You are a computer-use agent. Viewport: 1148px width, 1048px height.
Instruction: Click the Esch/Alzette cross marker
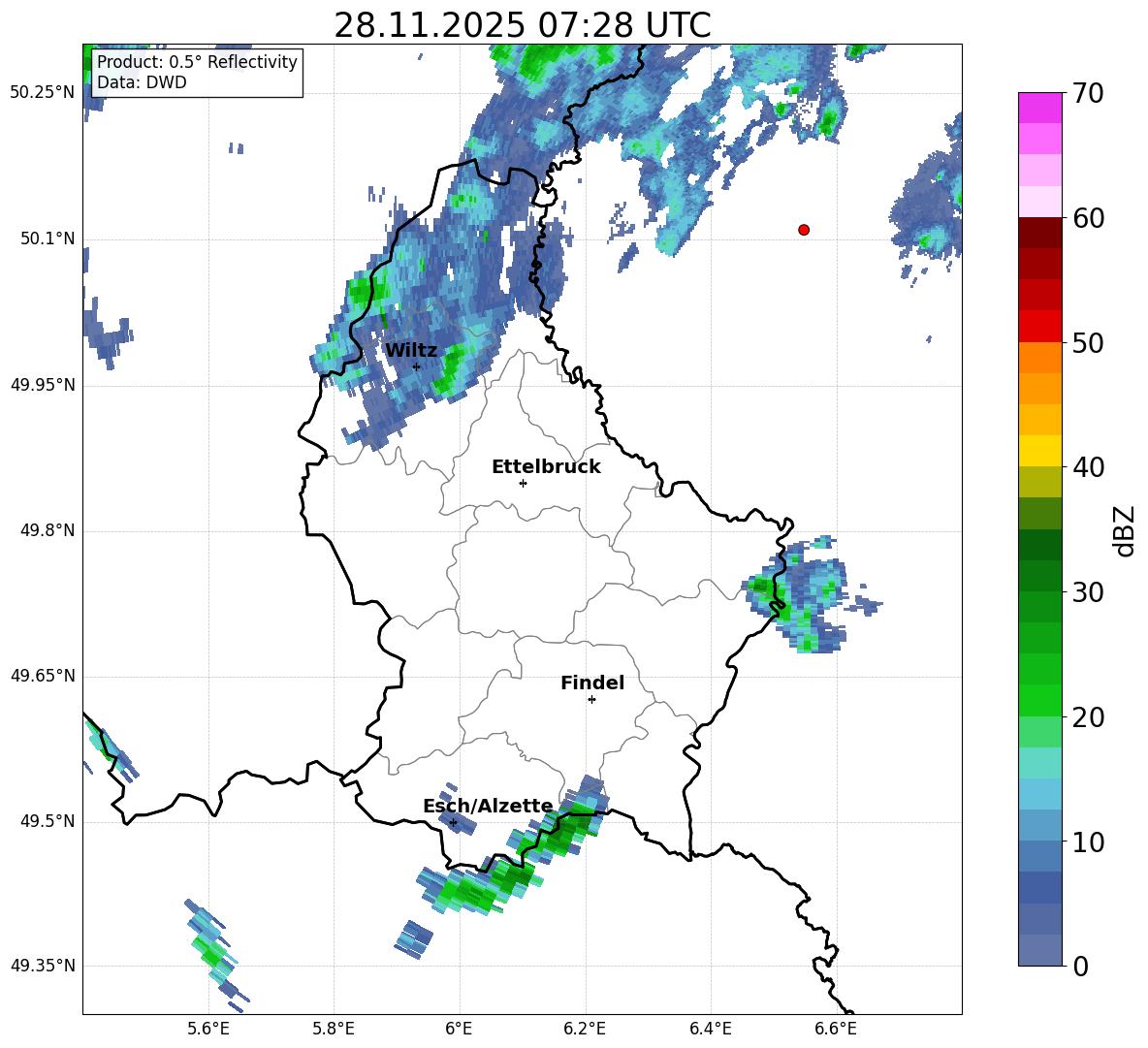[453, 822]
